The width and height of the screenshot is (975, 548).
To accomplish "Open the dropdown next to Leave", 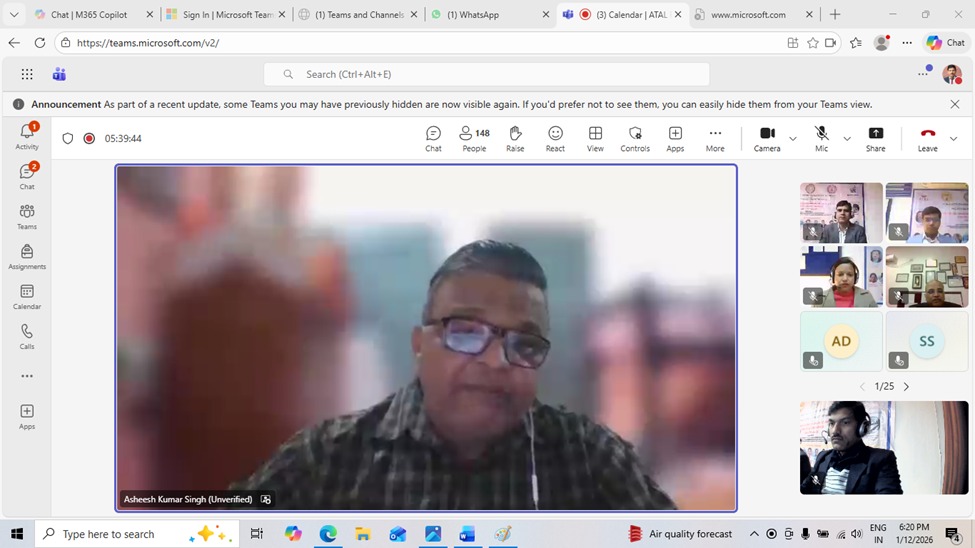I will point(953,139).
